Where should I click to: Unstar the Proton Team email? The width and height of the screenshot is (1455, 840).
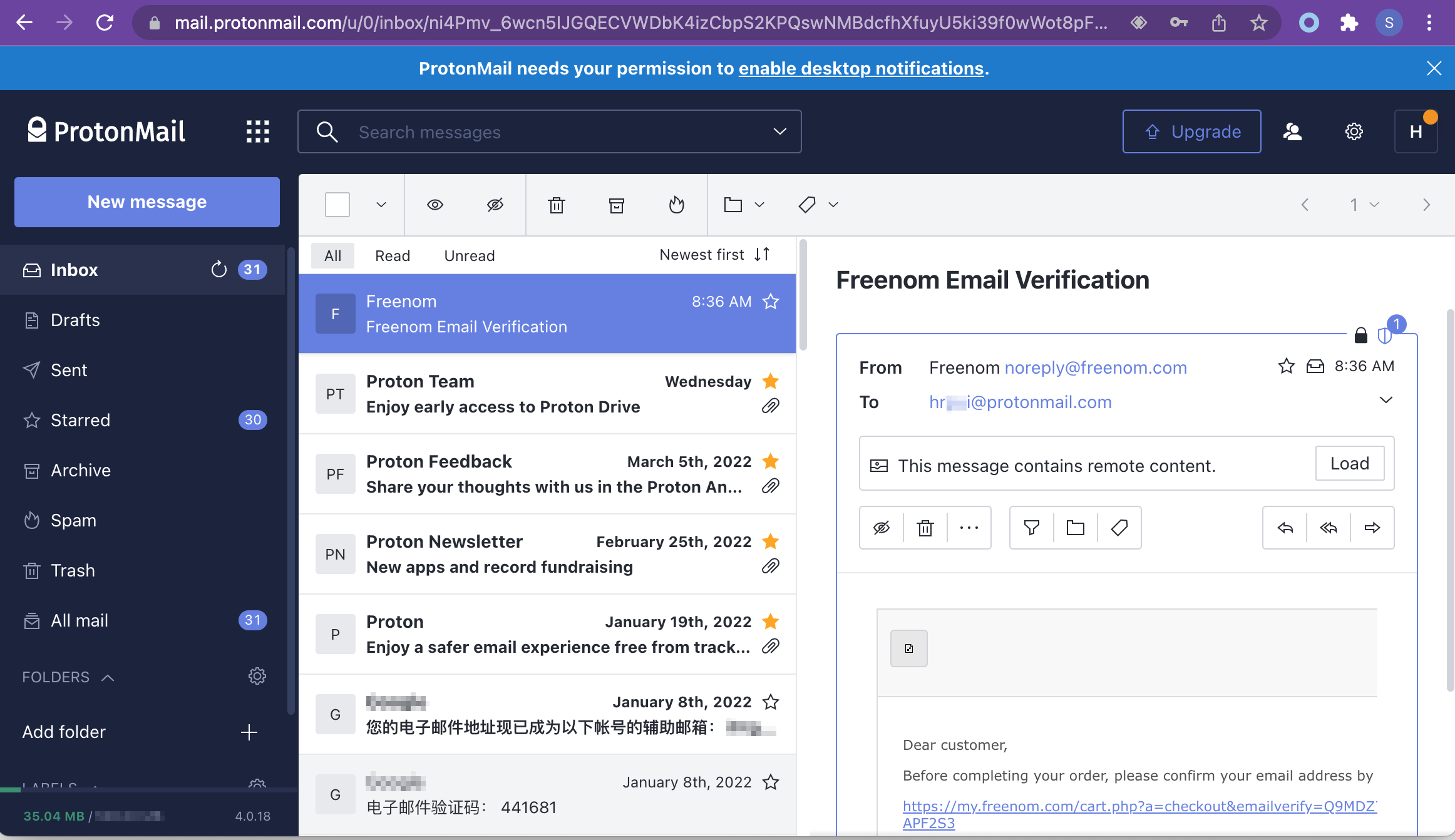771,381
